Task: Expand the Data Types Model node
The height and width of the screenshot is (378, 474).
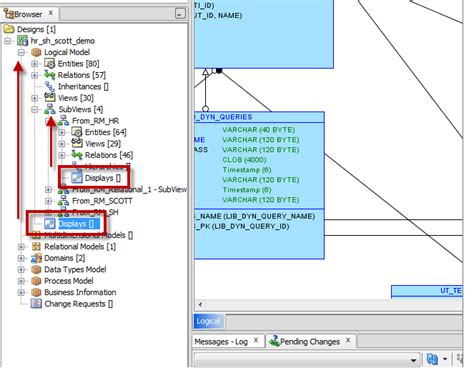Action: 21,270
